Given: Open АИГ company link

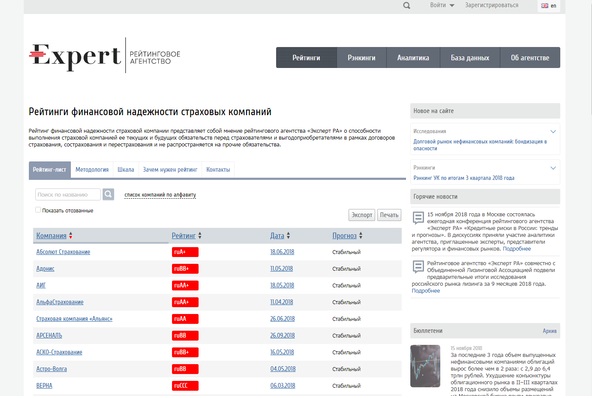Looking at the screenshot, I should (x=41, y=285).
